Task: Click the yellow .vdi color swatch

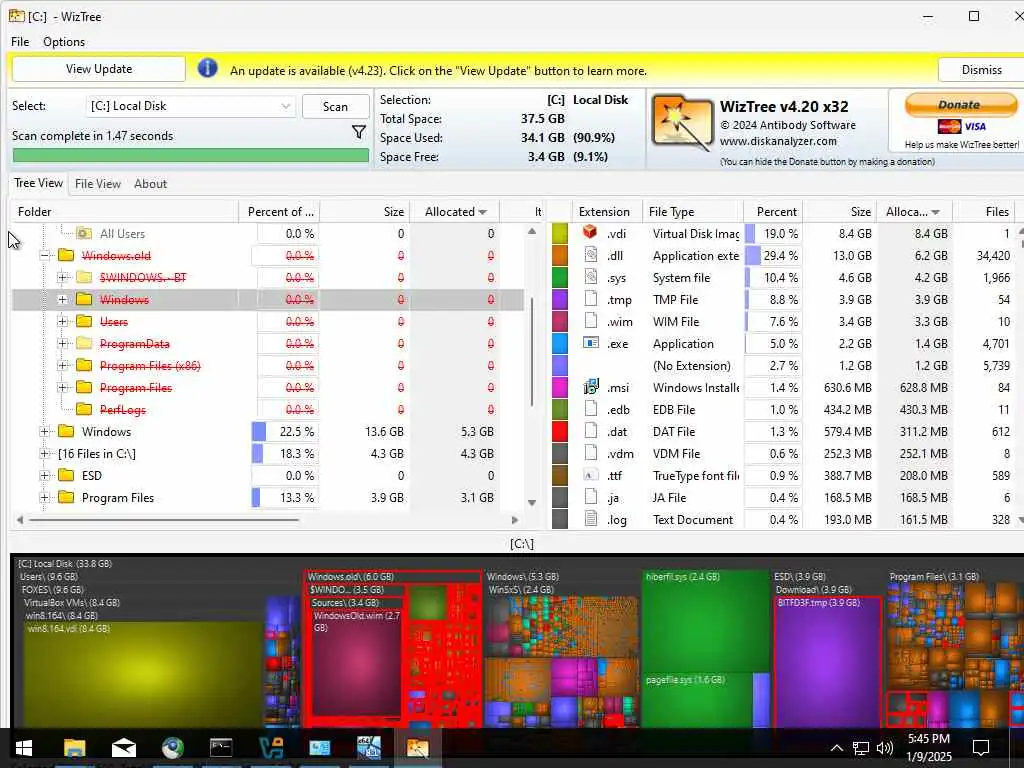Action: coord(560,233)
